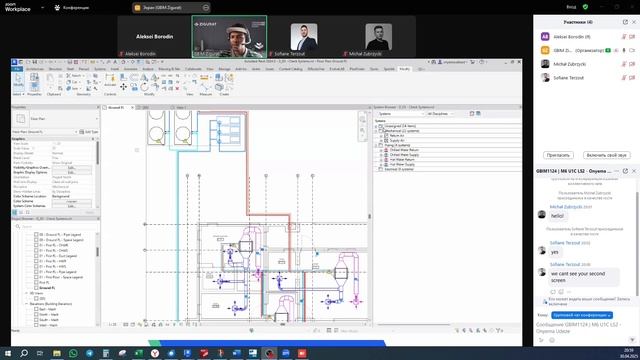Collapse the 3D Views group in Project Browser
Screen dimensions: 640x360
tap(27, 293)
